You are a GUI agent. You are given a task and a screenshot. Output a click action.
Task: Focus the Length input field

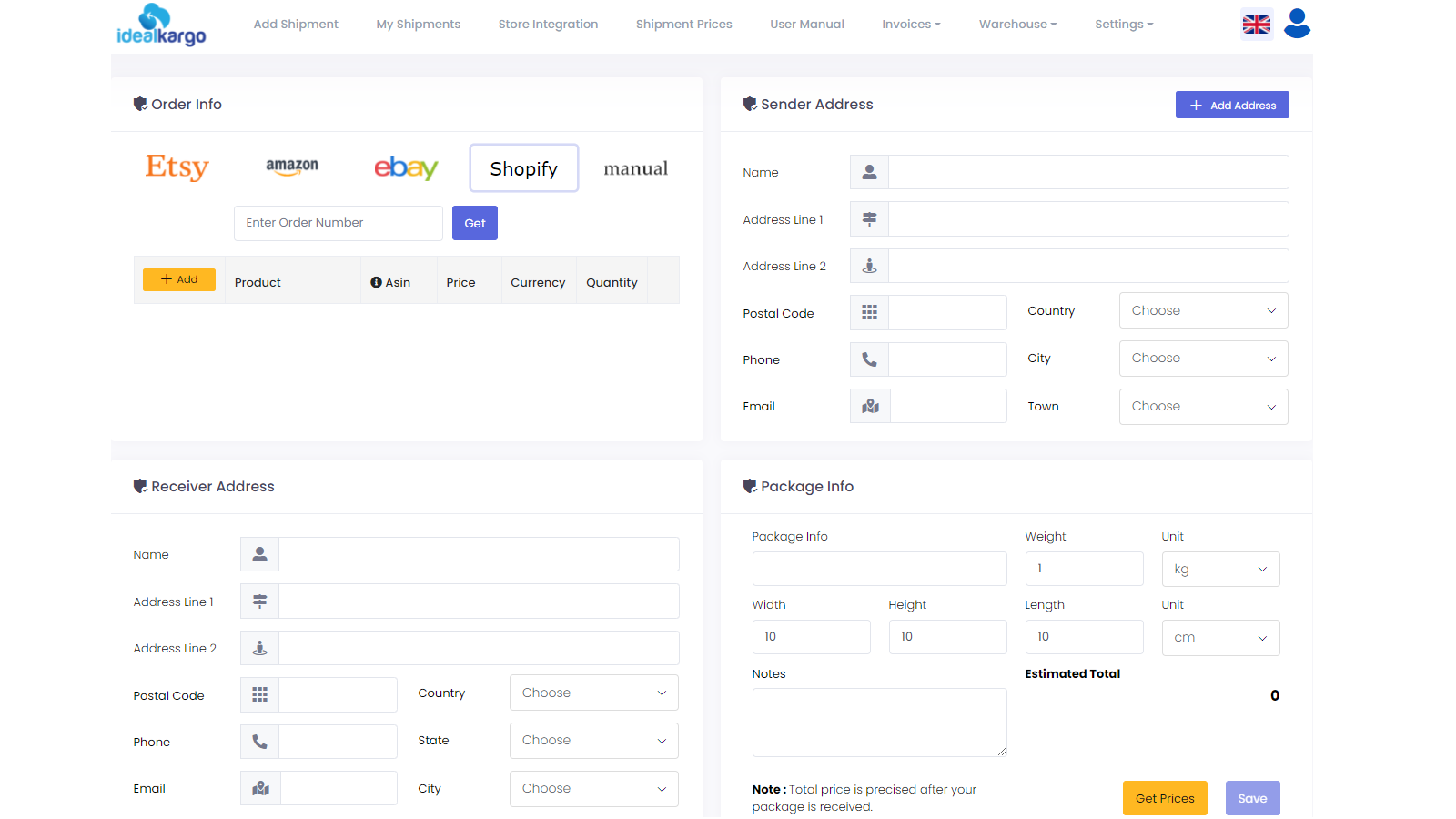coord(1084,637)
